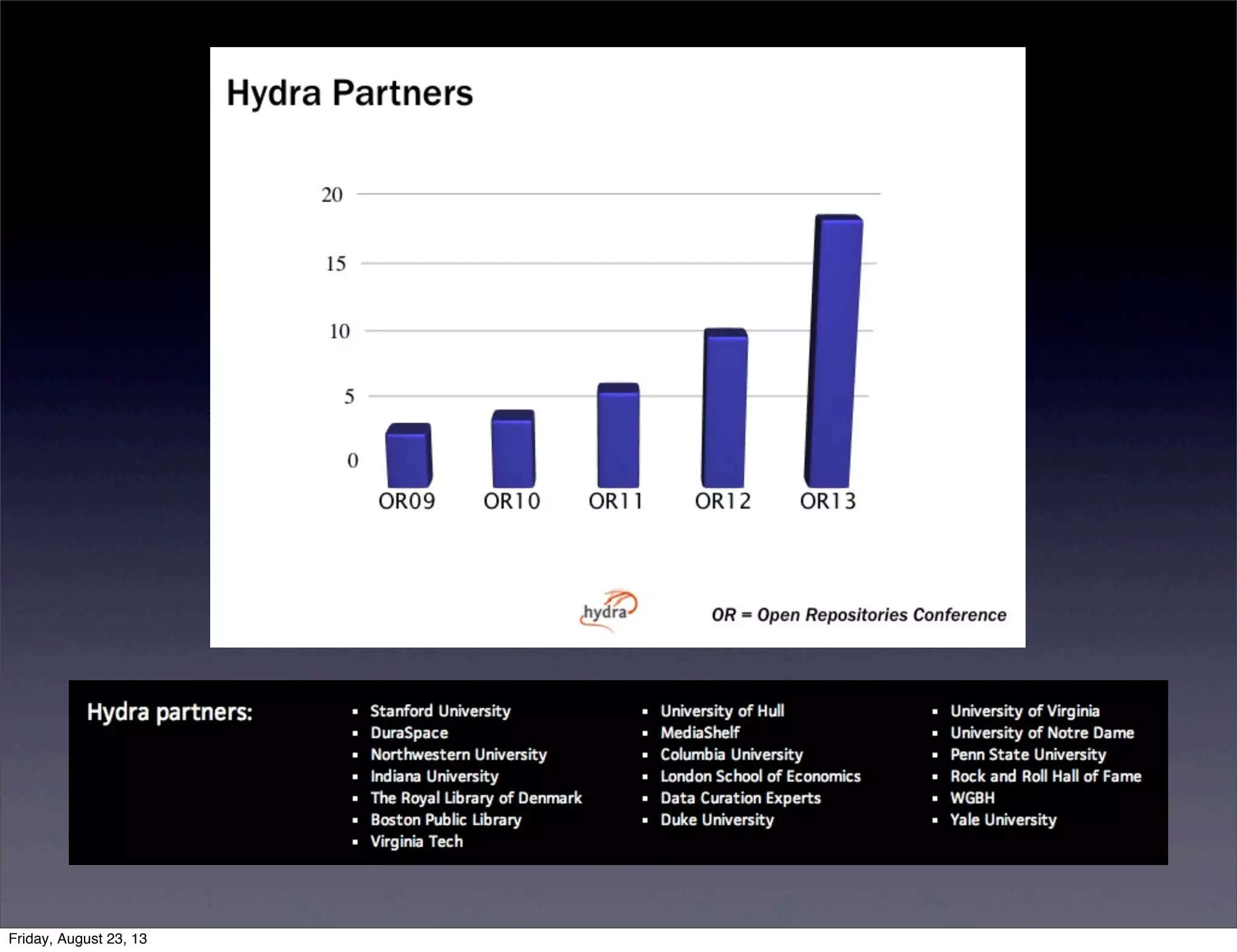
Task: Click the Friday, August 23 date footer
Action: pos(78,939)
